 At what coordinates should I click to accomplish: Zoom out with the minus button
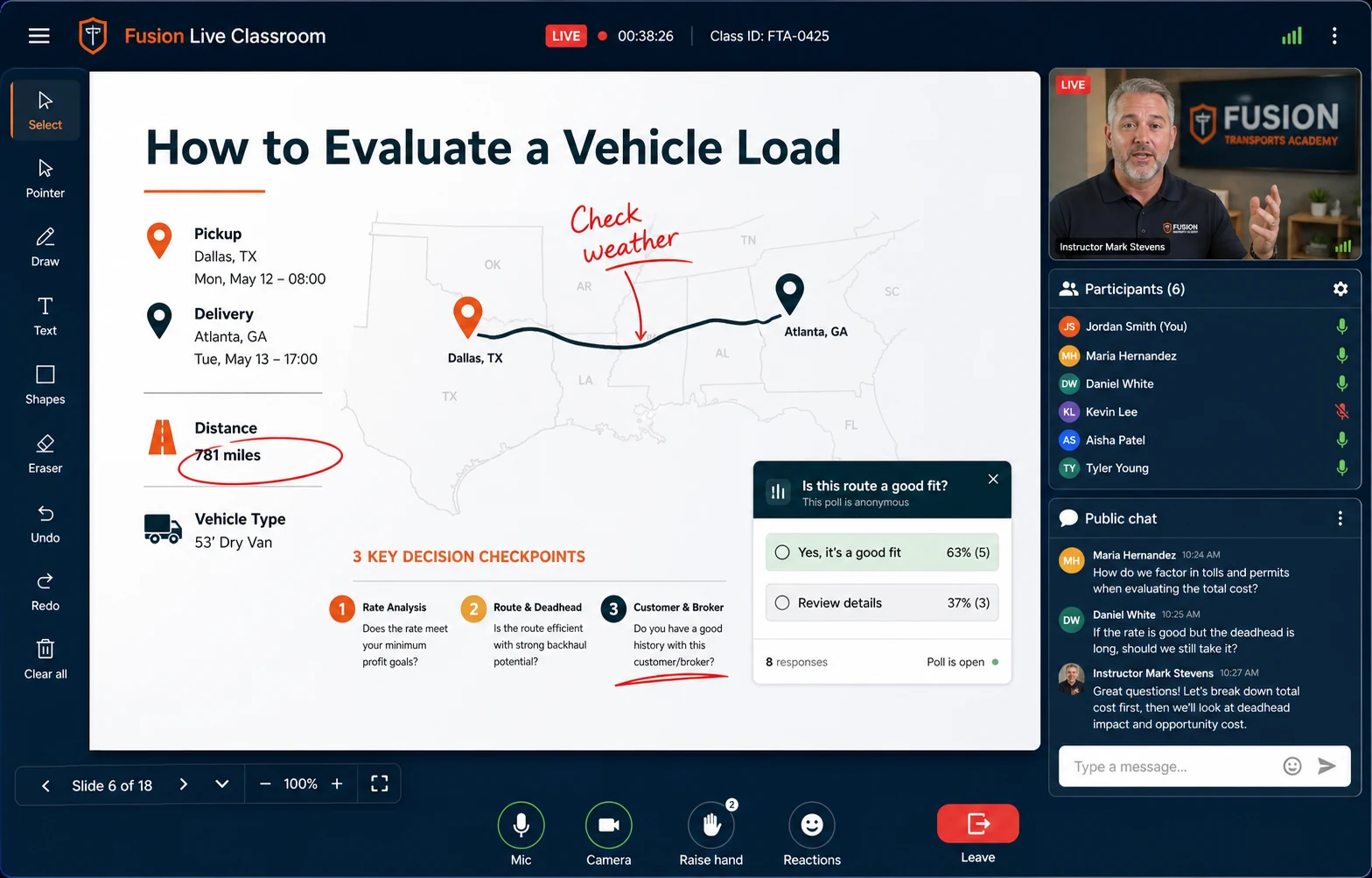point(265,783)
